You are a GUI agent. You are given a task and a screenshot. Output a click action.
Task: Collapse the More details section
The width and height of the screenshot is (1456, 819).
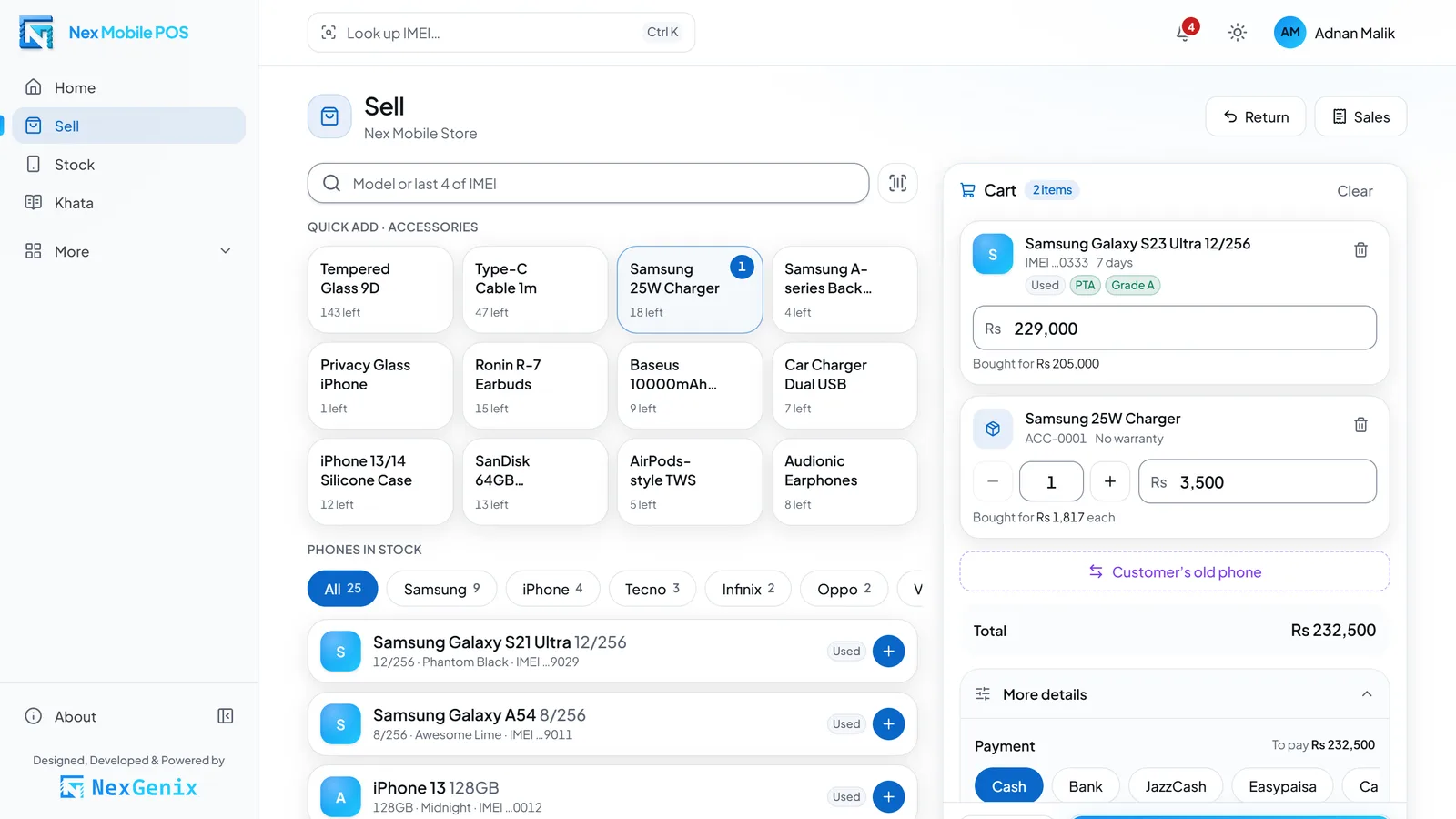[x=1174, y=694]
